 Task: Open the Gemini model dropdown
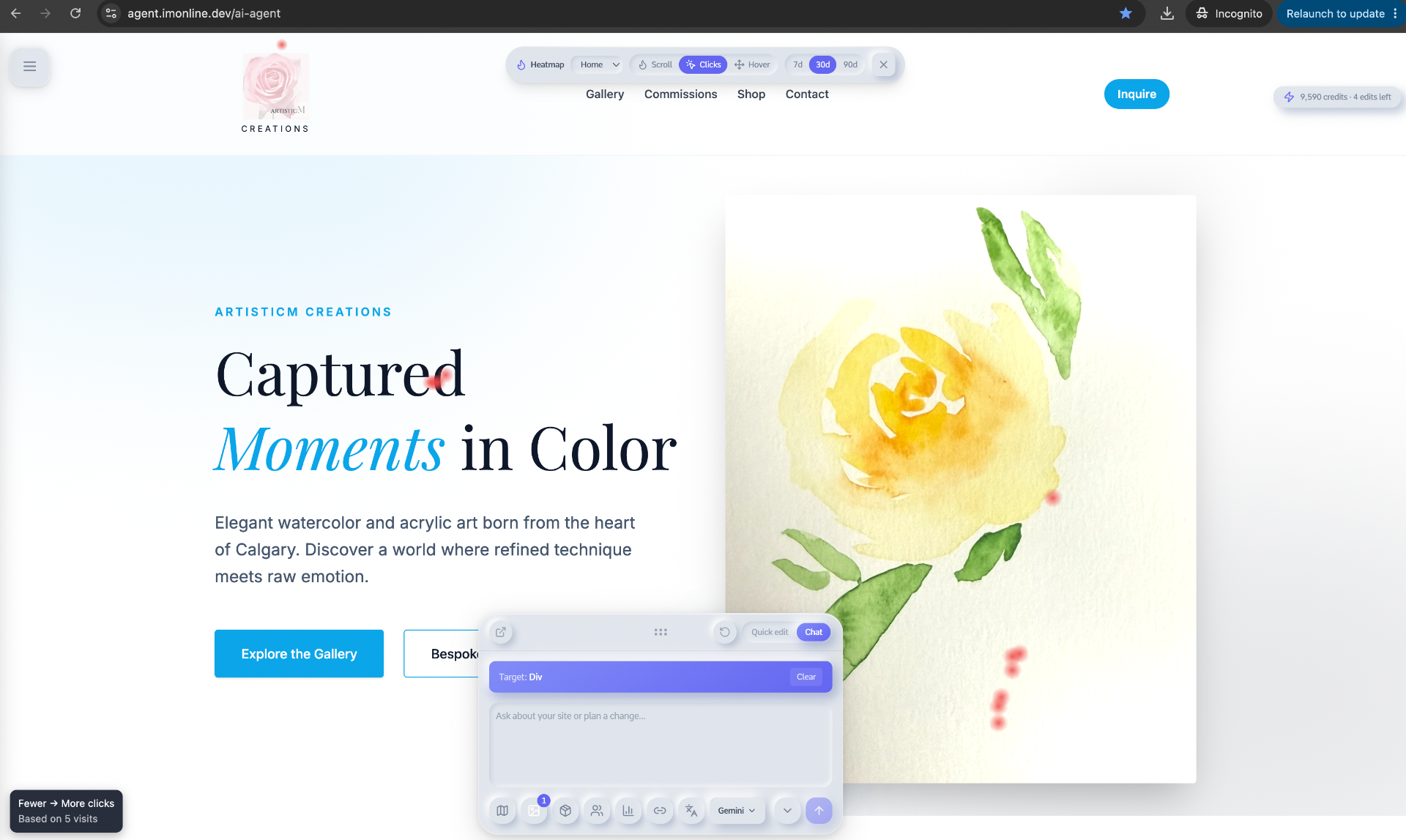pos(737,811)
